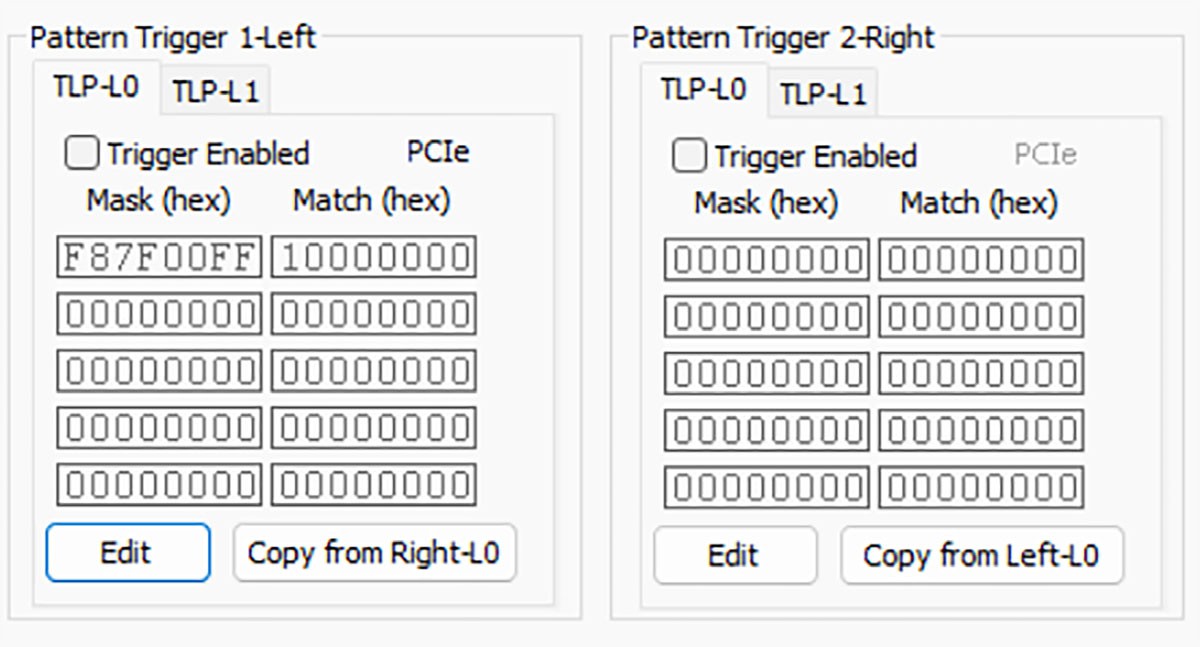Click Copy from Left-L0 button

[982, 555]
